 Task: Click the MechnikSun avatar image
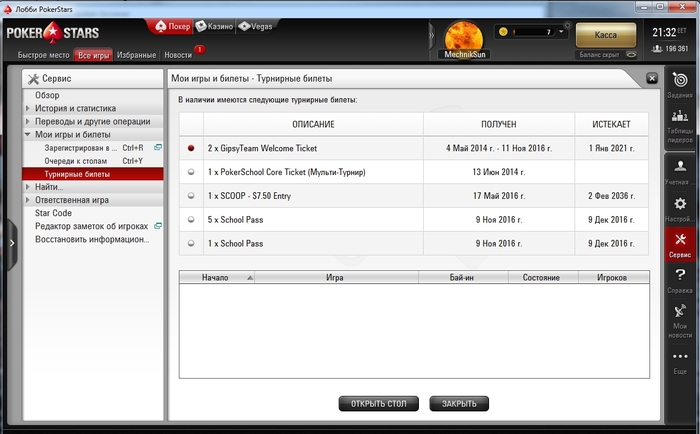[463, 39]
